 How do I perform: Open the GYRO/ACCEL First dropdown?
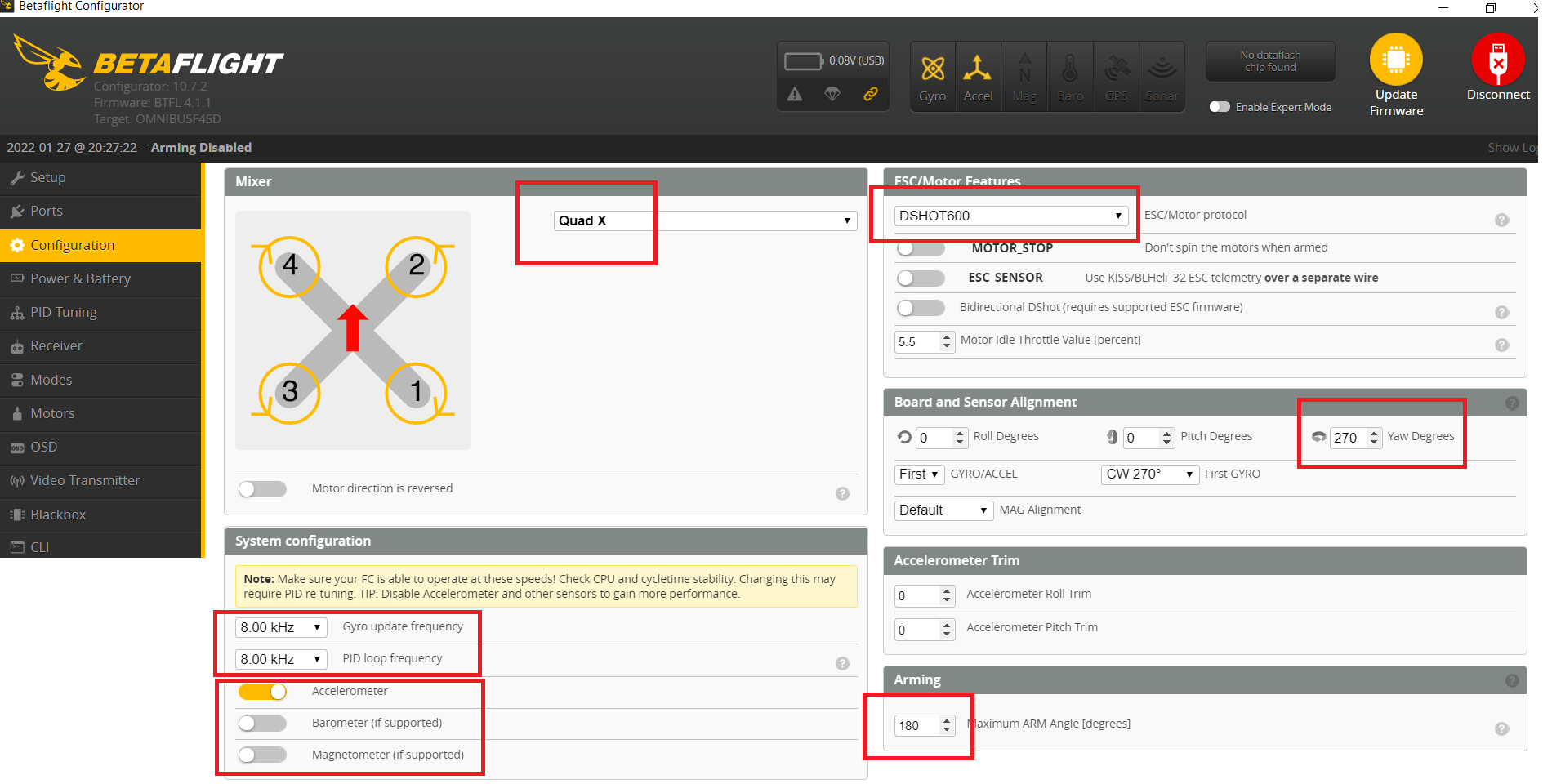coord(919,474)
